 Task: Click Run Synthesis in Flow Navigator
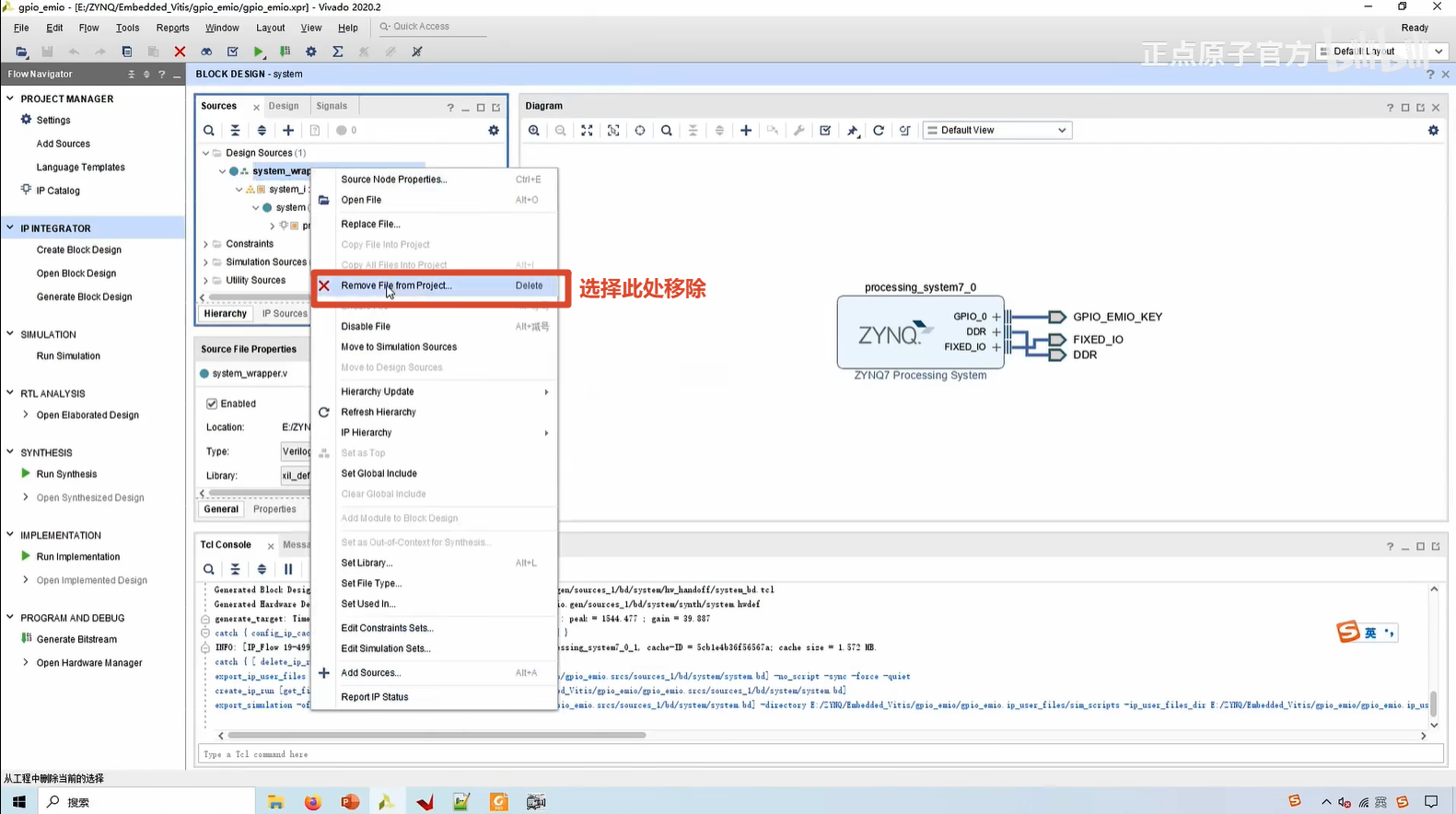point(66,474)
